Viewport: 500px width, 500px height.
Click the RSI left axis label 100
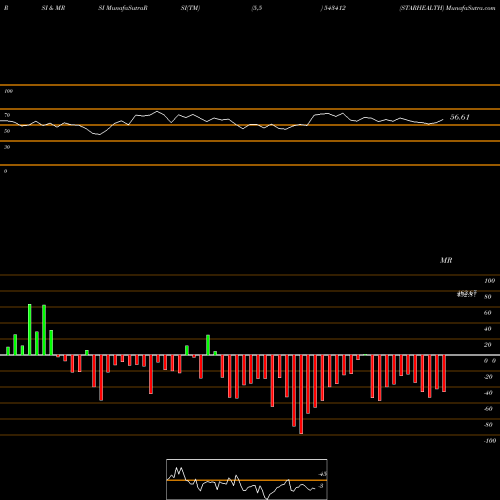coord(8,91)
